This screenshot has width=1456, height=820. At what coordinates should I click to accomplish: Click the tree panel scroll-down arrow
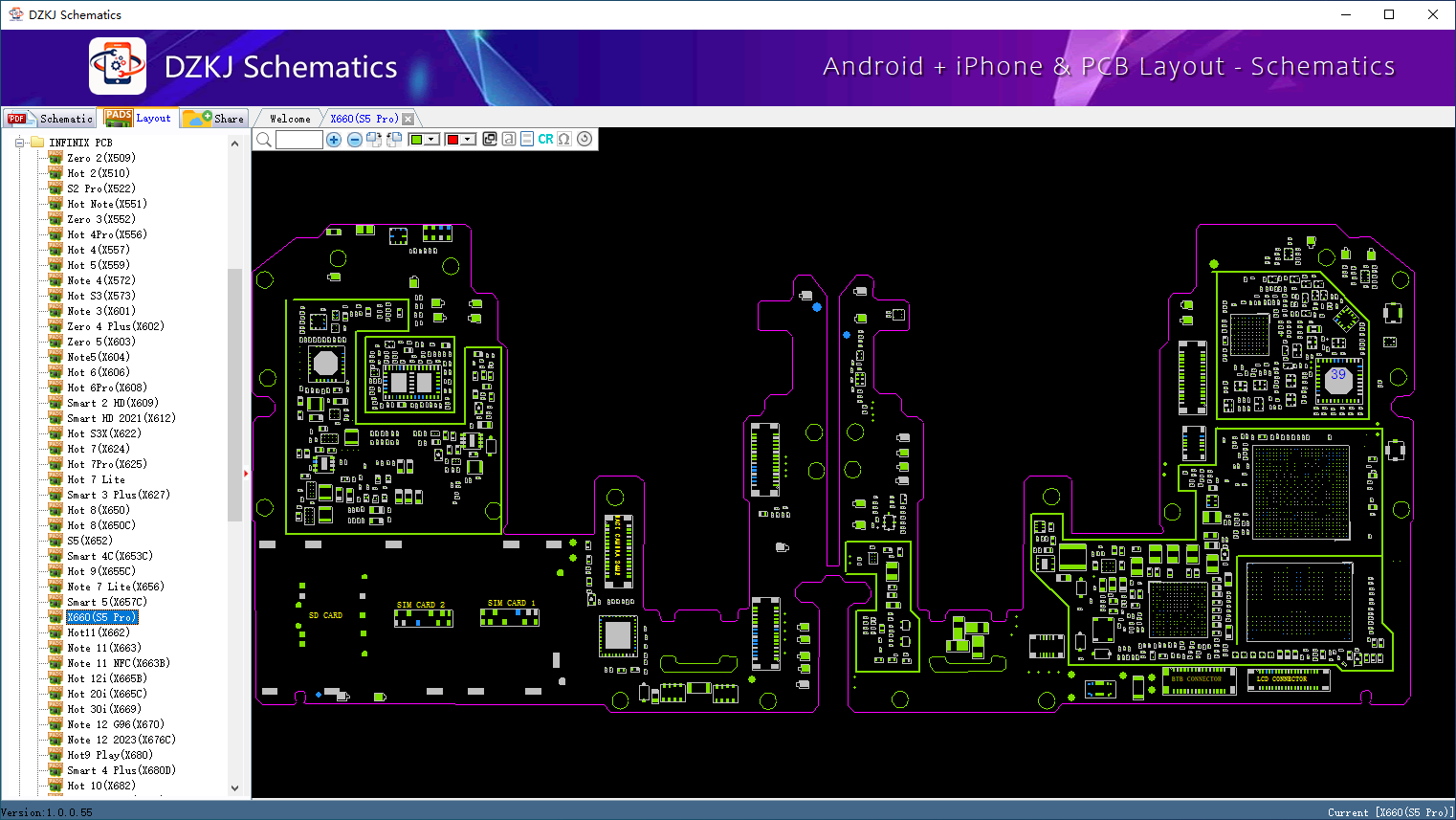[235, 788]
